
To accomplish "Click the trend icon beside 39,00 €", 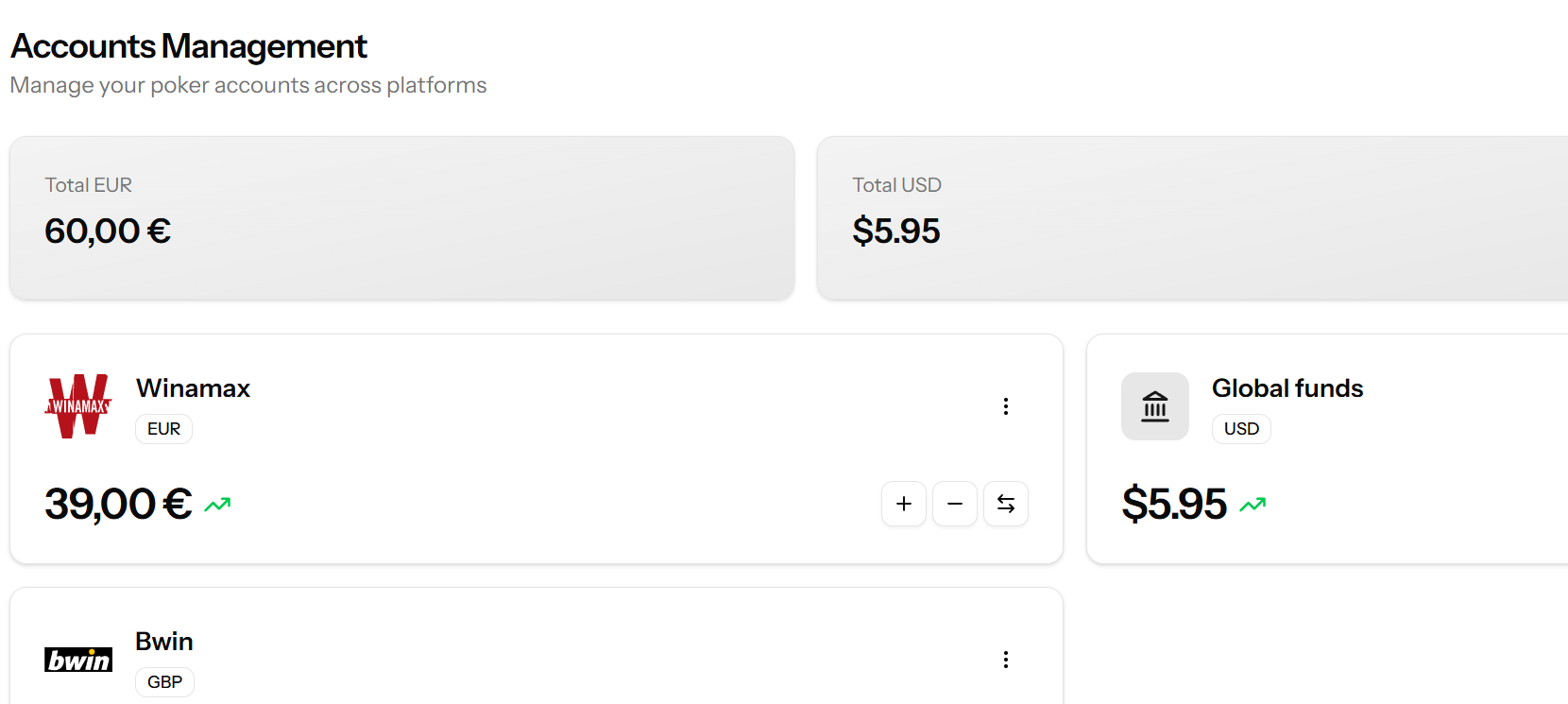I will (x=218, y=505).
